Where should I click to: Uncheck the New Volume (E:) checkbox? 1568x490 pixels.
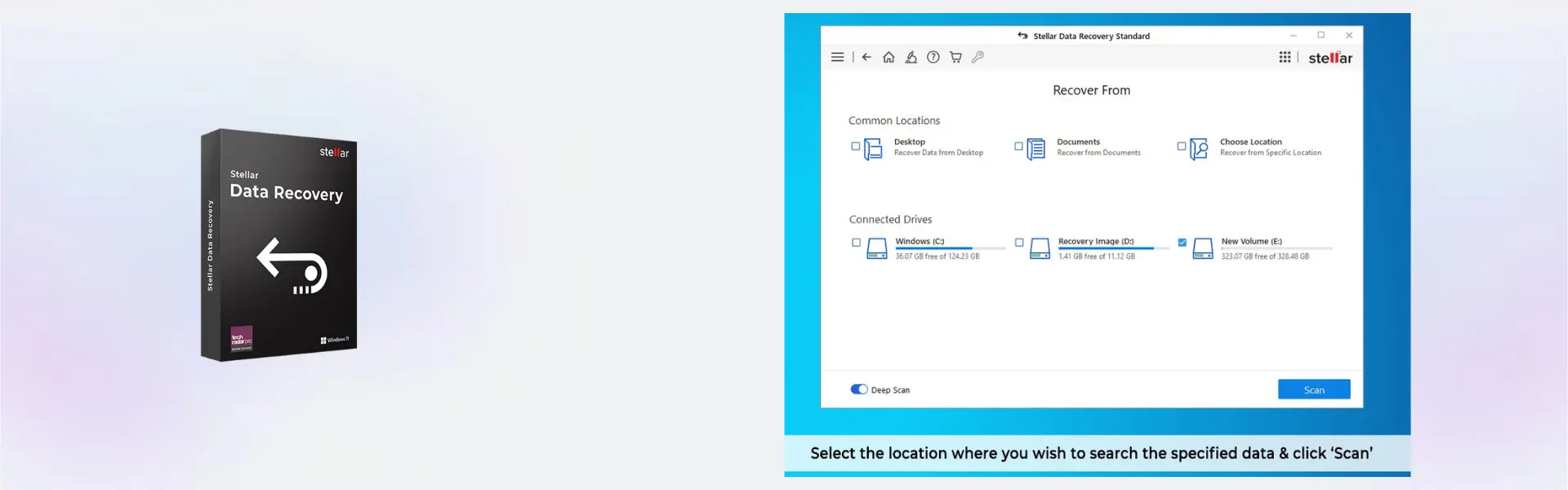[x=1183, y=243]
